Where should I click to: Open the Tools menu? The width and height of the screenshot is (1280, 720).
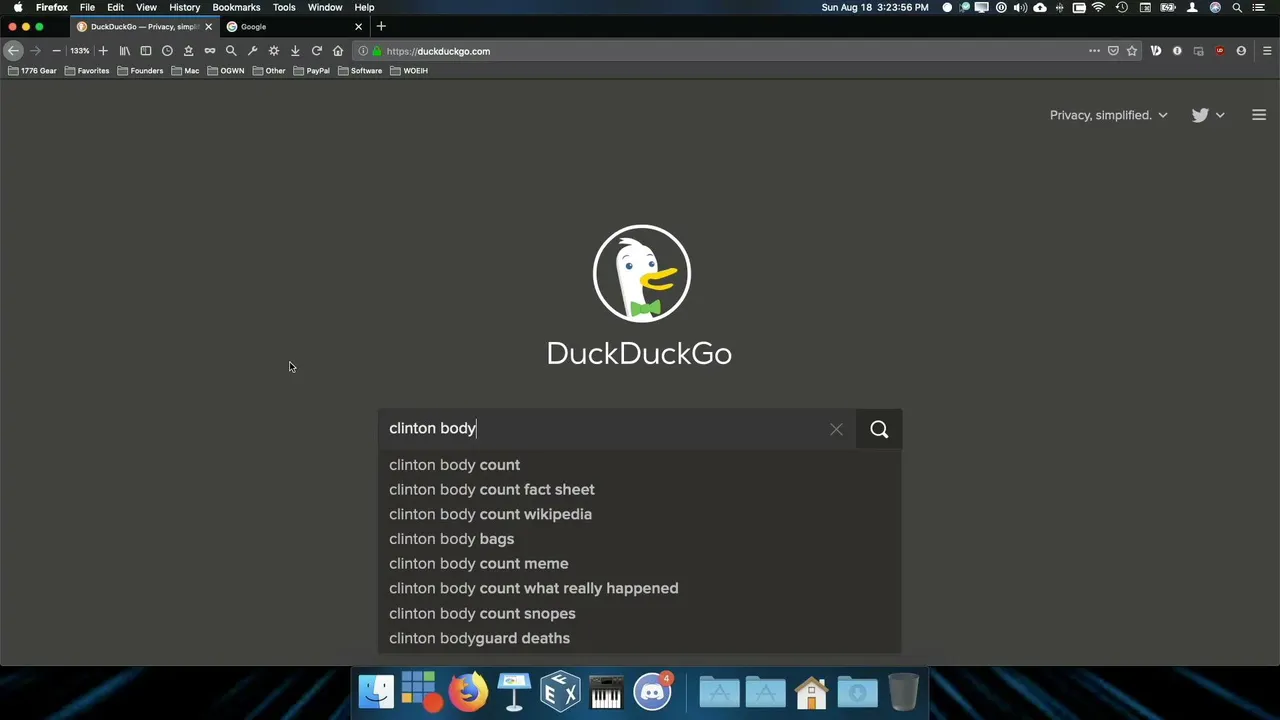[284, 7]
